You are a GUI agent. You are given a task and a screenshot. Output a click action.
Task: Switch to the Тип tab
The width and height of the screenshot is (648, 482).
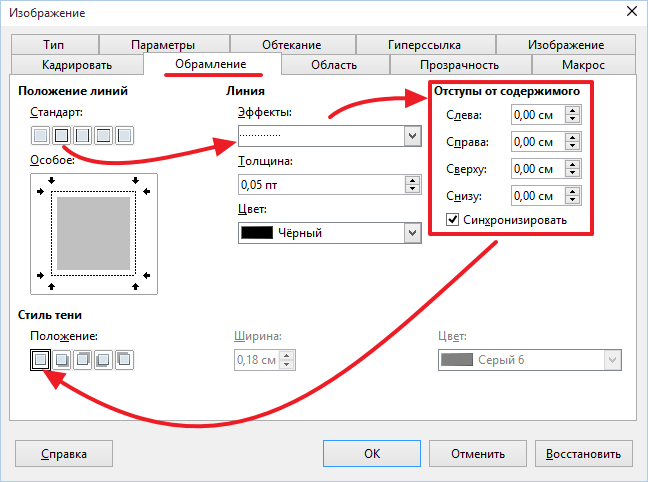click(55, 44)
